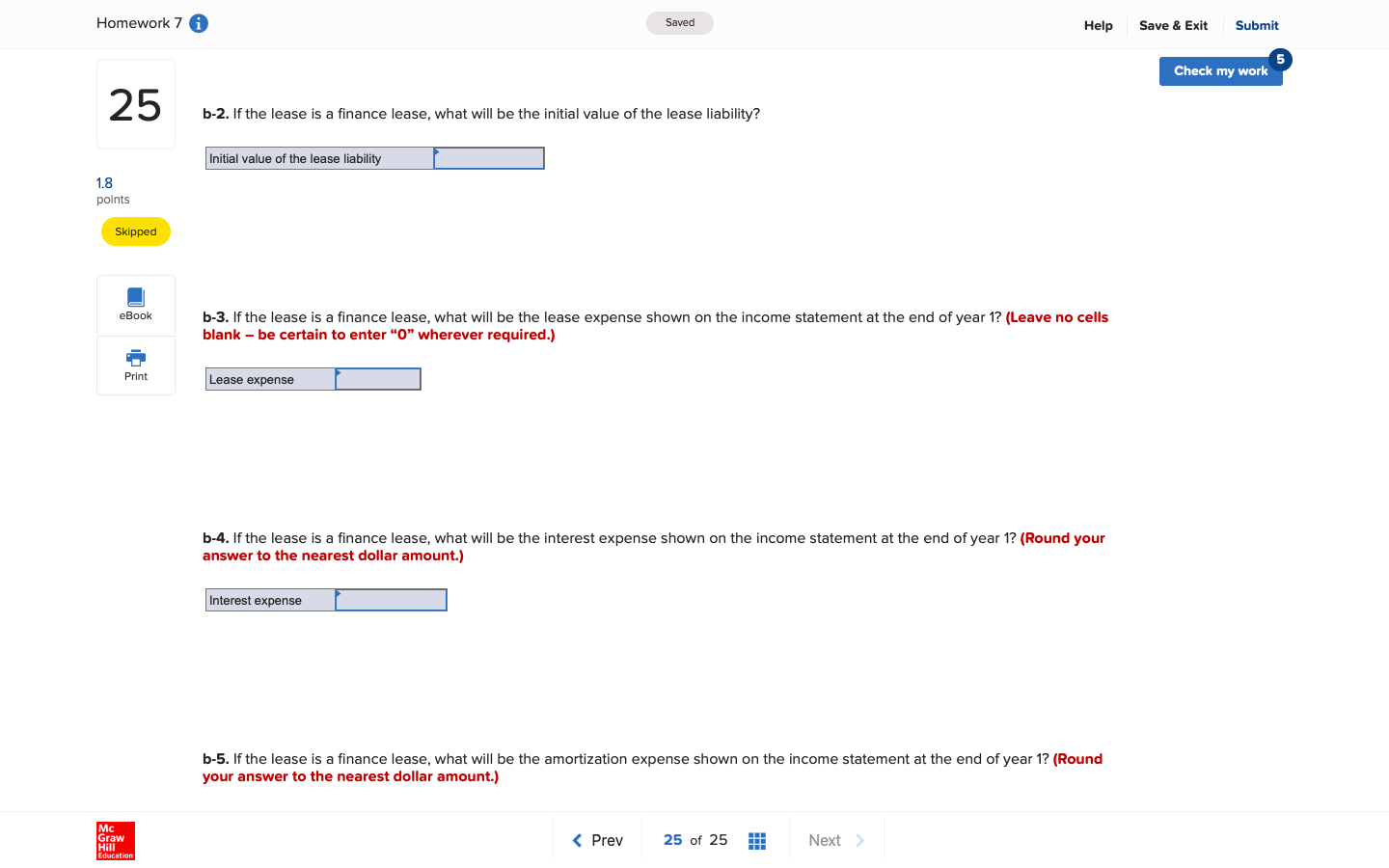Image resolution: width=1389 pixels, height=868 pixels.
Task: Open the eBook resource
Action: coord(135,305)
